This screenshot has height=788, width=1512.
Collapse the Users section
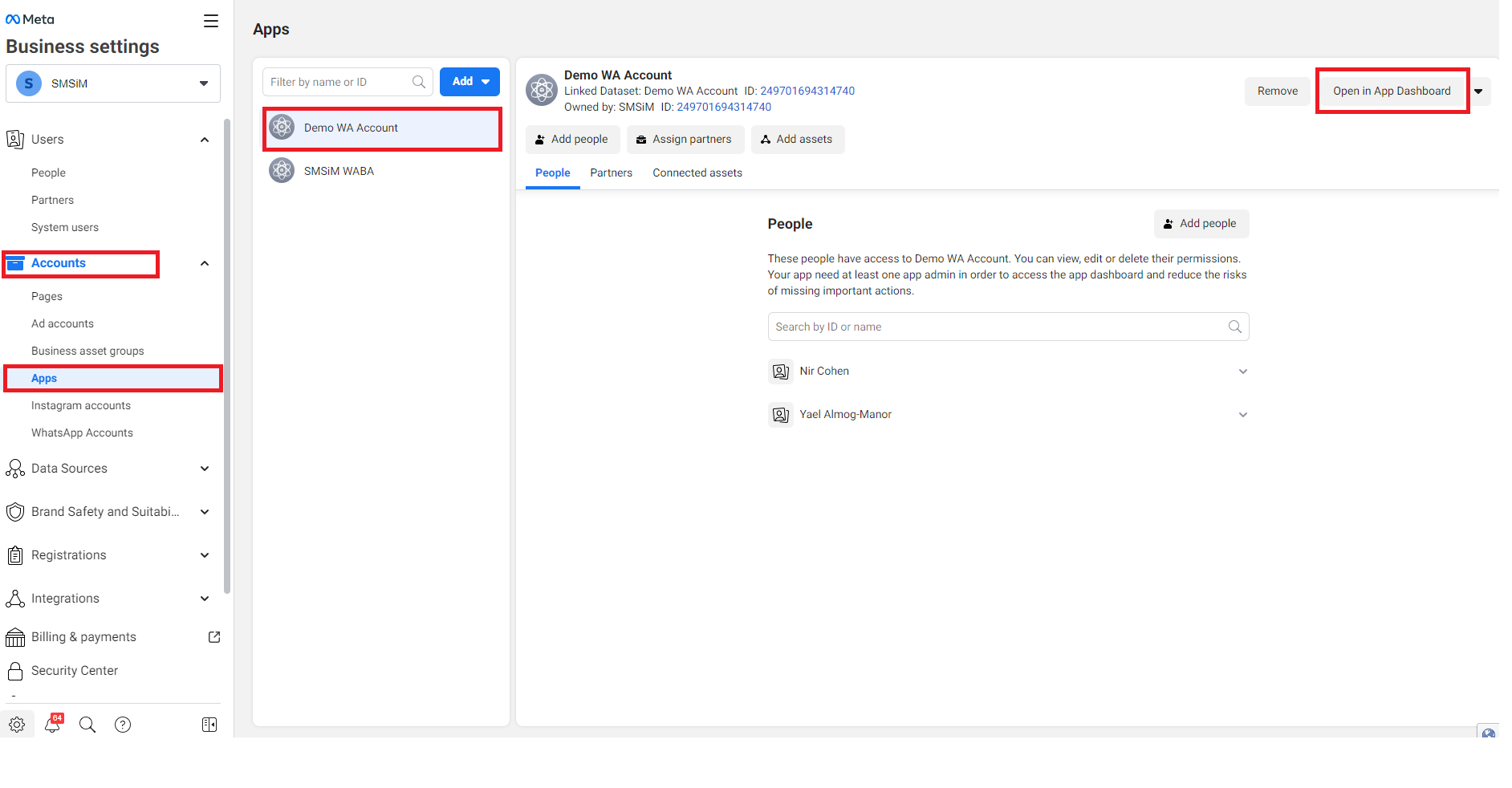tap(205, 140)
